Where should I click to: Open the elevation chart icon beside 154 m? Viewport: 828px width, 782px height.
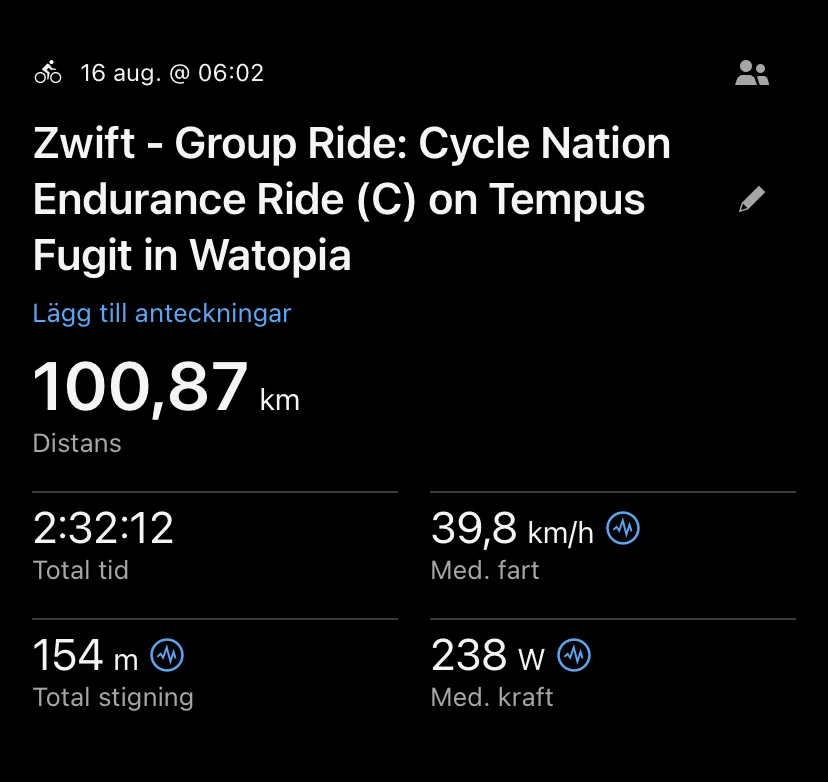click(x=167, y=656)
